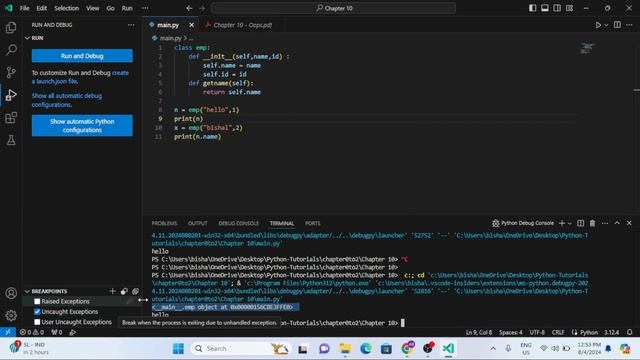Open the Testing flask view
Image resolution: width=640 pixels, height=360 pixels.
[11, 140]
